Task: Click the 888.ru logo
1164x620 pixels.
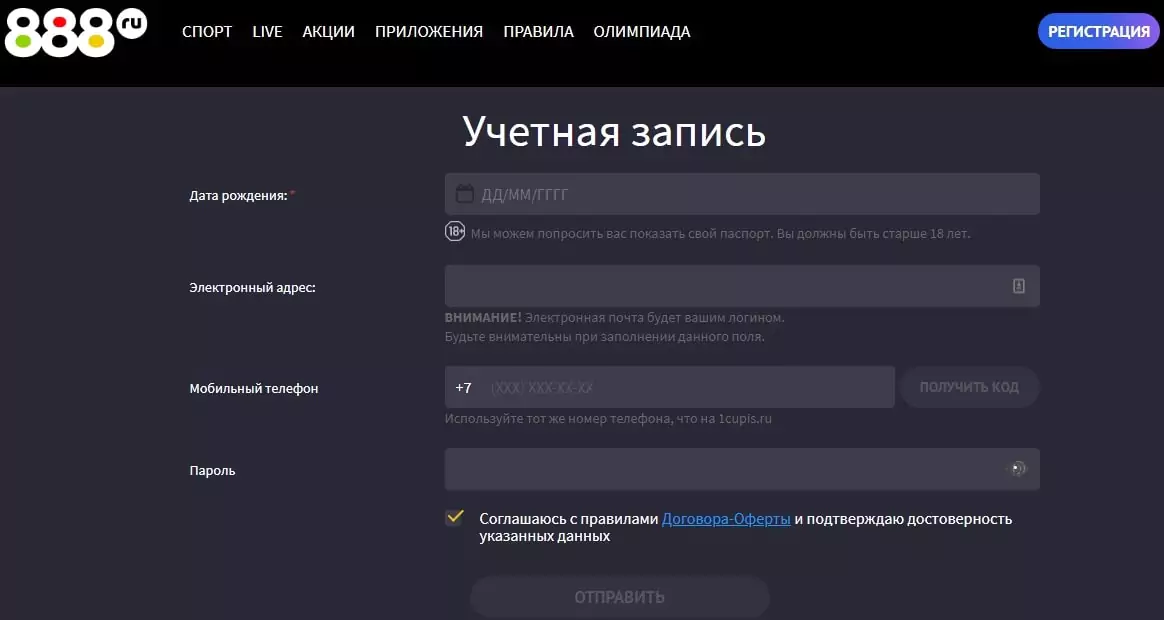Action: (x=76, y=32)
